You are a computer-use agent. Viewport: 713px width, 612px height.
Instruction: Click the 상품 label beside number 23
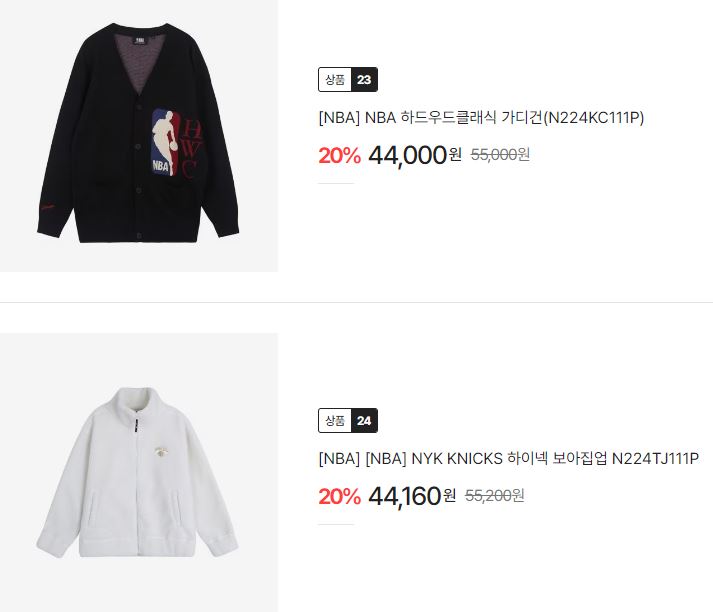point(335,80)
